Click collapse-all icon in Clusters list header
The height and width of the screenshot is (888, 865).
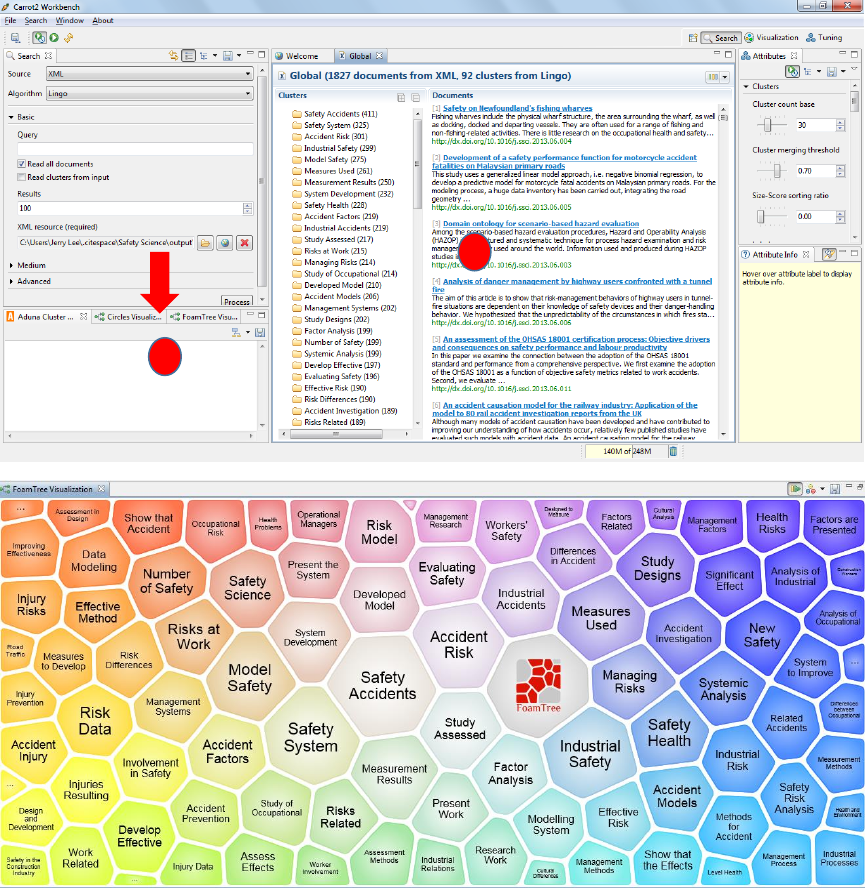[416, 97]
